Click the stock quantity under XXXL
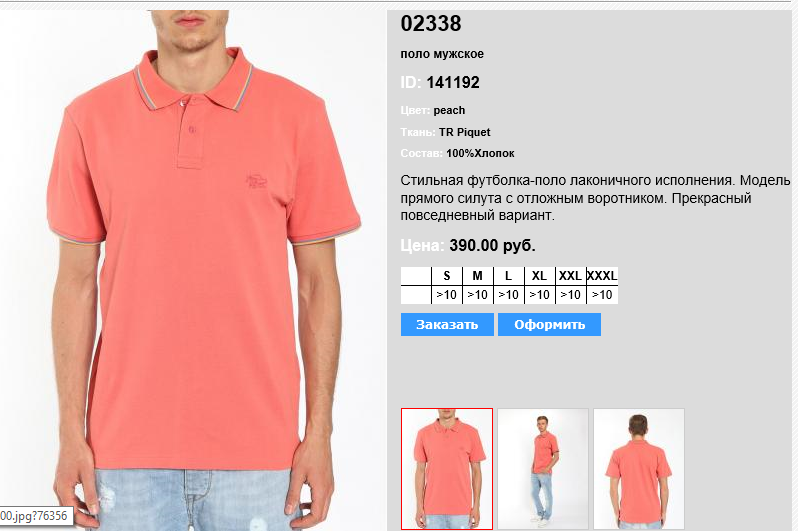Screen dimensions: 798x531 (x=602, y=295)
